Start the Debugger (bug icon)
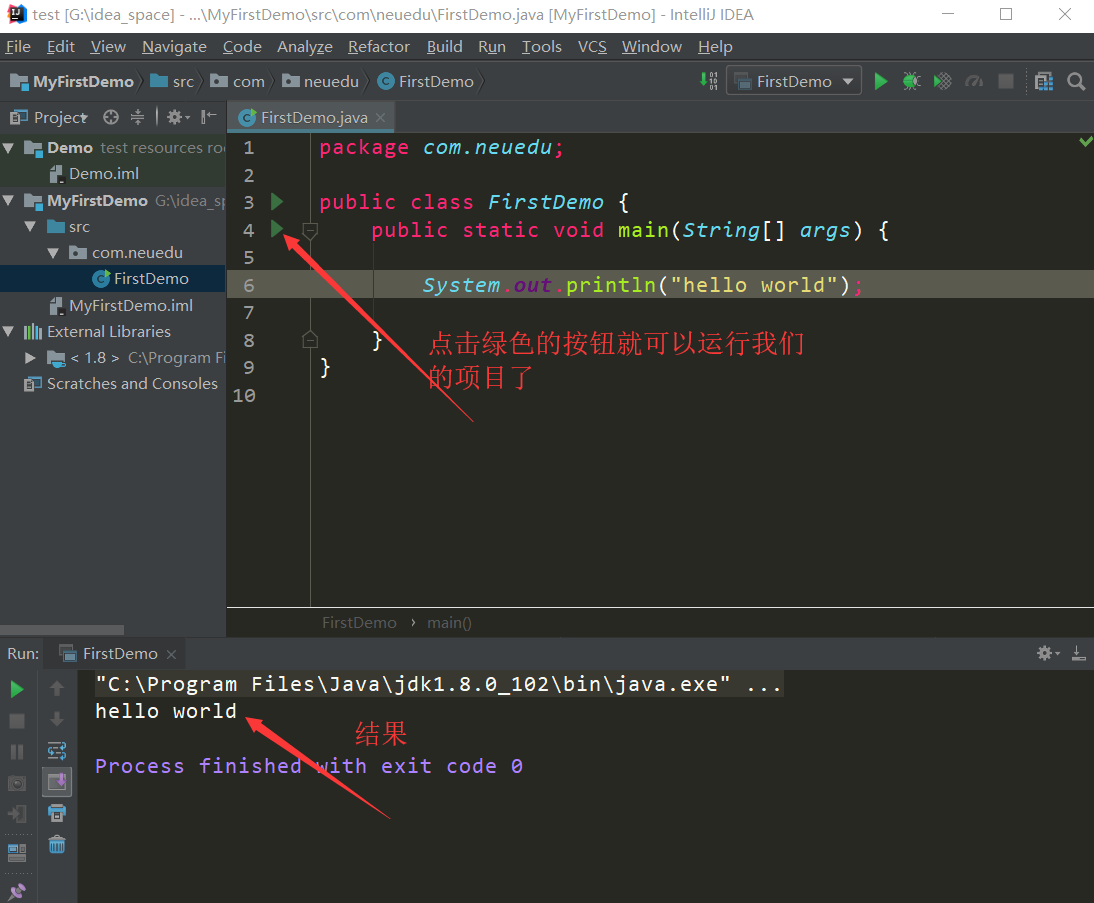This screenshot has width=1094, height=903. coord(911,81)
